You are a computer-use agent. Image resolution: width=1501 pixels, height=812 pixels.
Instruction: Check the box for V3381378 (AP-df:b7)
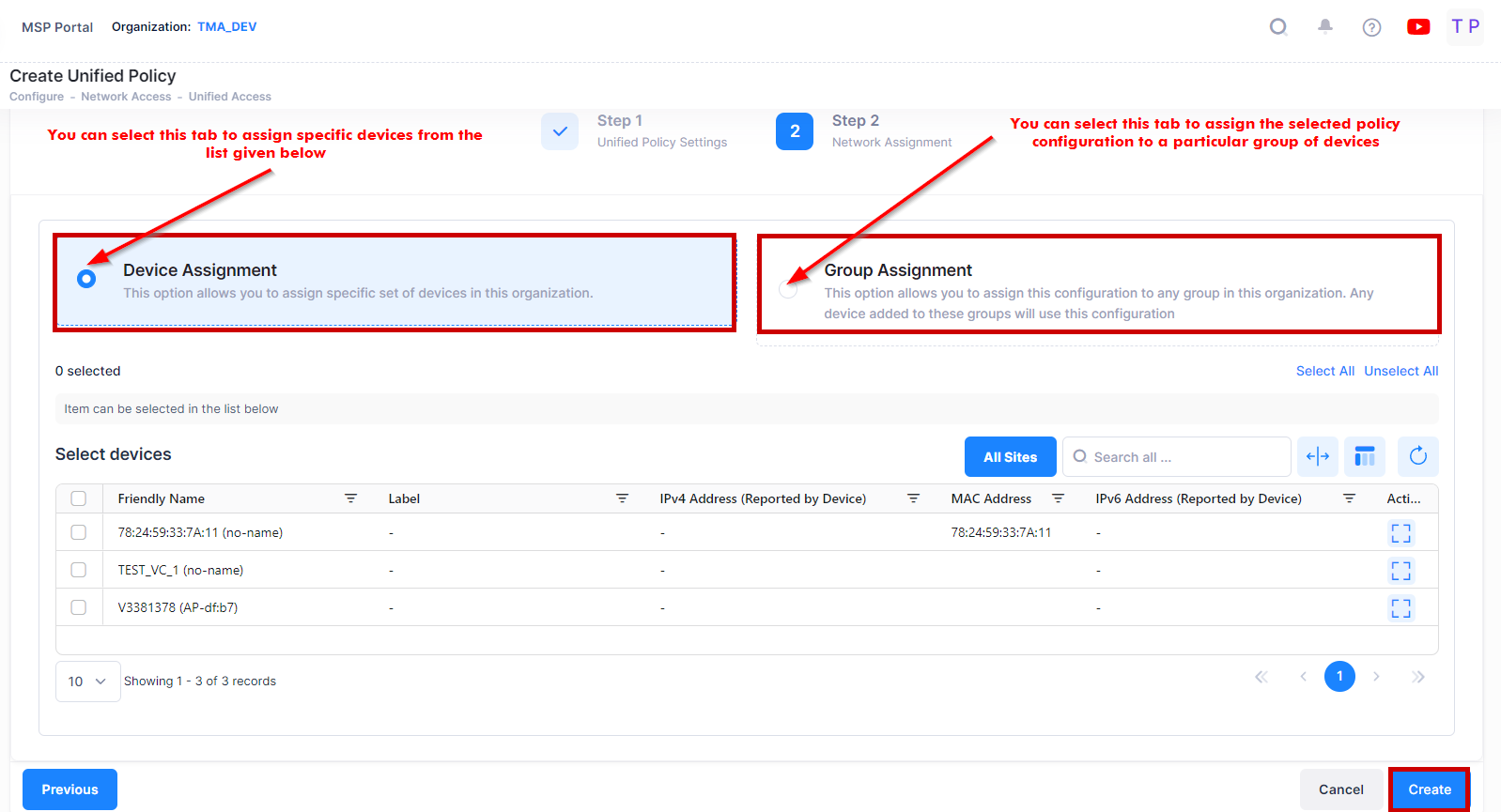[79, 607]
